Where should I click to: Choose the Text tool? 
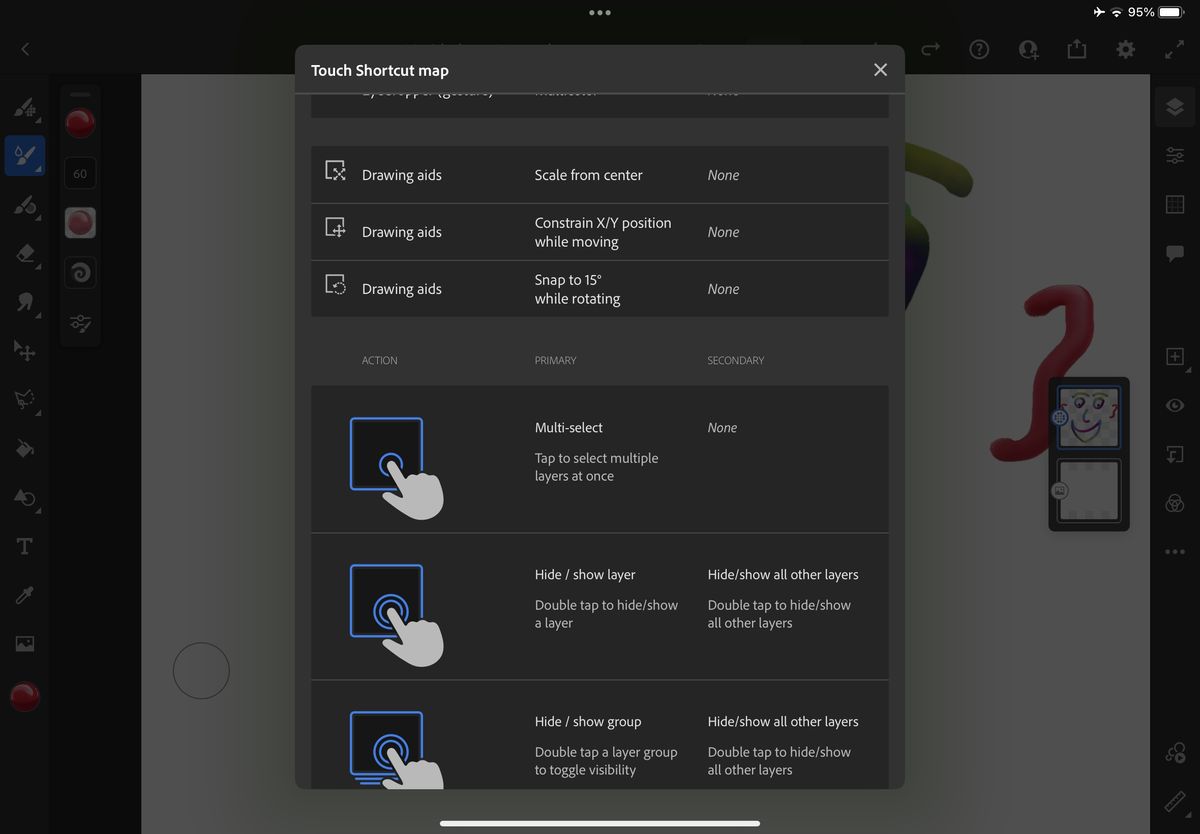(x=25, y=546)
